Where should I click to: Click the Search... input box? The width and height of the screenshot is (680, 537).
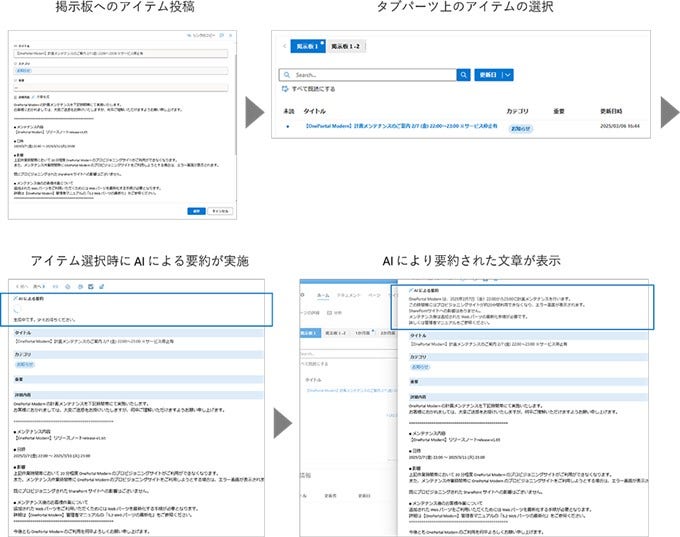368,75
